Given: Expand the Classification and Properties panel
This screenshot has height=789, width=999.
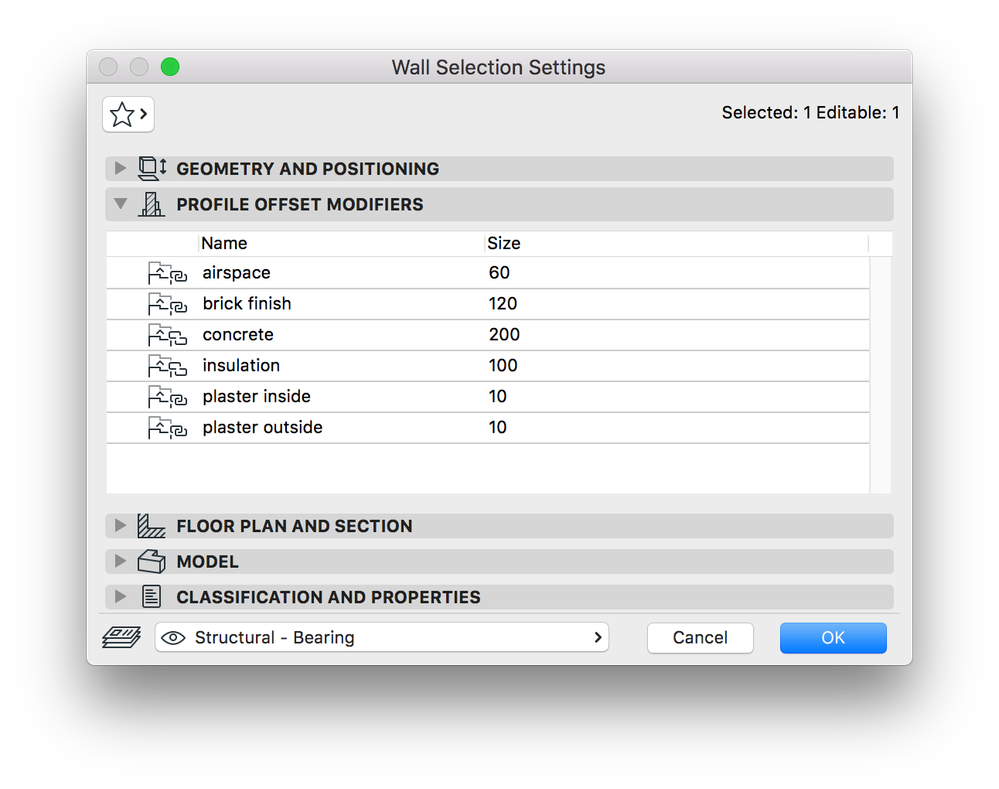Looking at the screenshot, I should 121,597.
